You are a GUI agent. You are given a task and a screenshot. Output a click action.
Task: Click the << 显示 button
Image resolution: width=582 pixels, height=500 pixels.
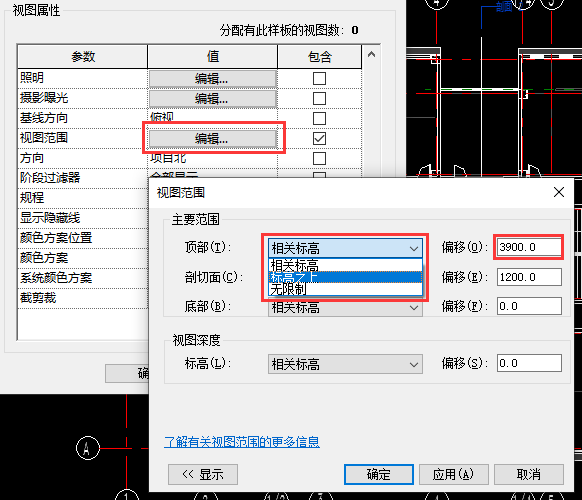203,474
